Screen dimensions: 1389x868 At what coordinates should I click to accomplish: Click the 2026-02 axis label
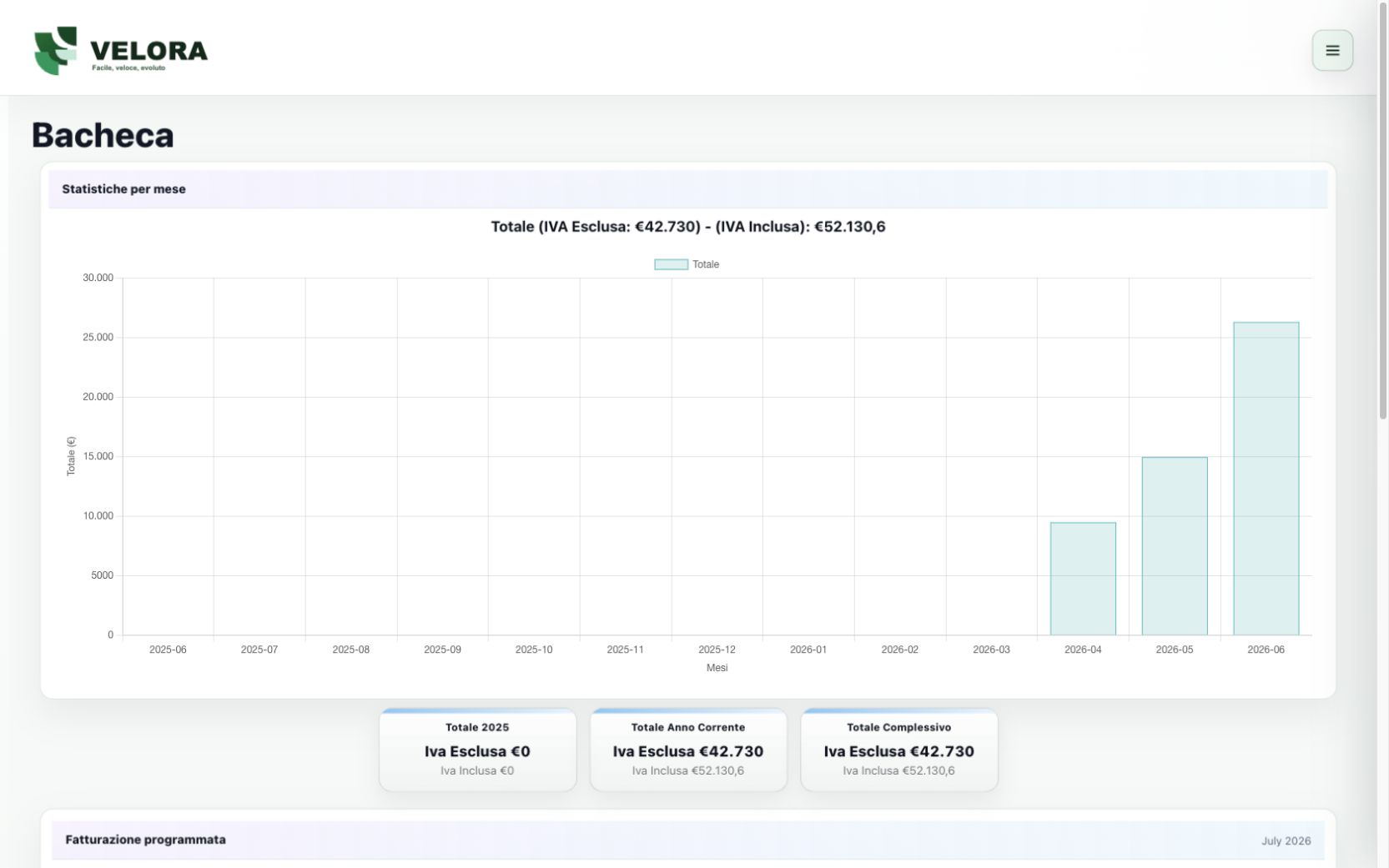coord(899,650)
